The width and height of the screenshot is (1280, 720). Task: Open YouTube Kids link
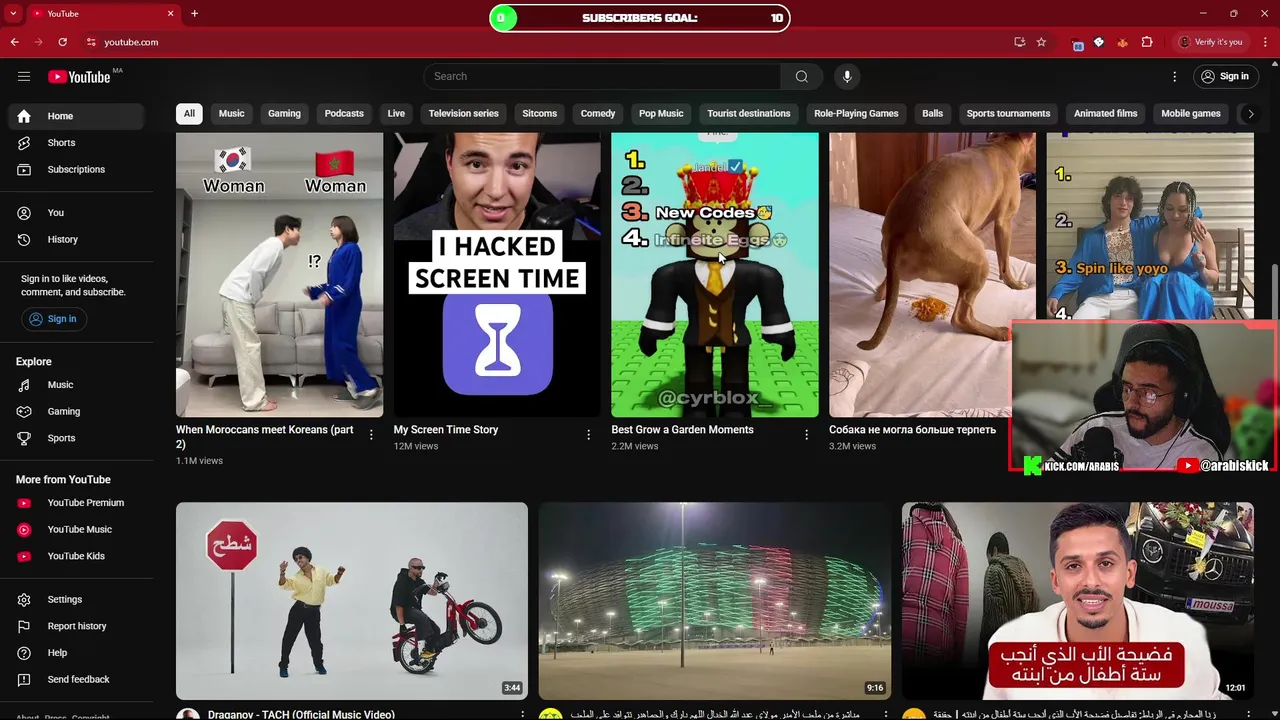point(76,556)
